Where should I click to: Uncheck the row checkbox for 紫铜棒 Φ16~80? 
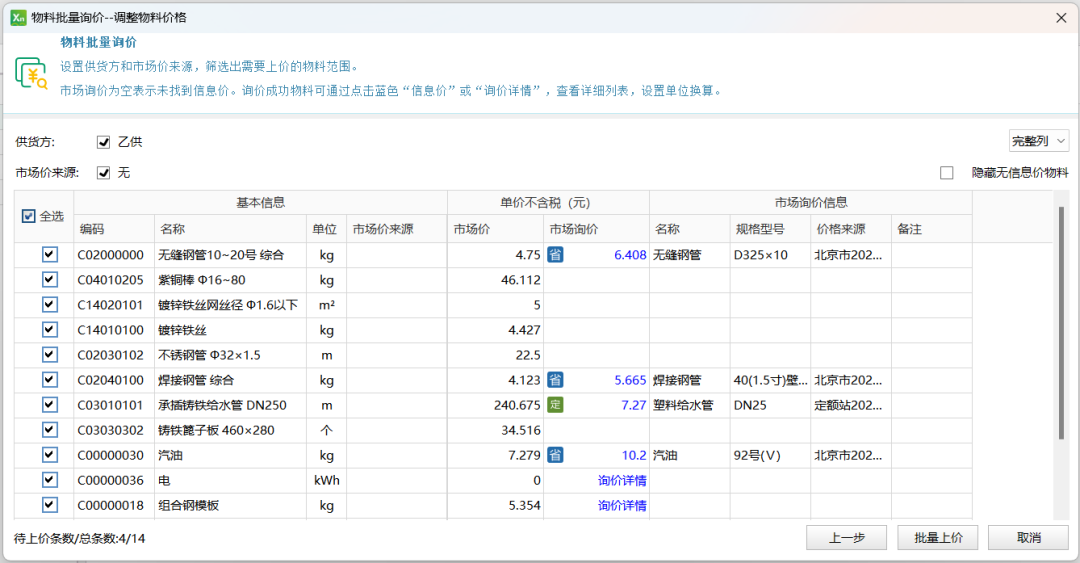click(x=49, y=280)
